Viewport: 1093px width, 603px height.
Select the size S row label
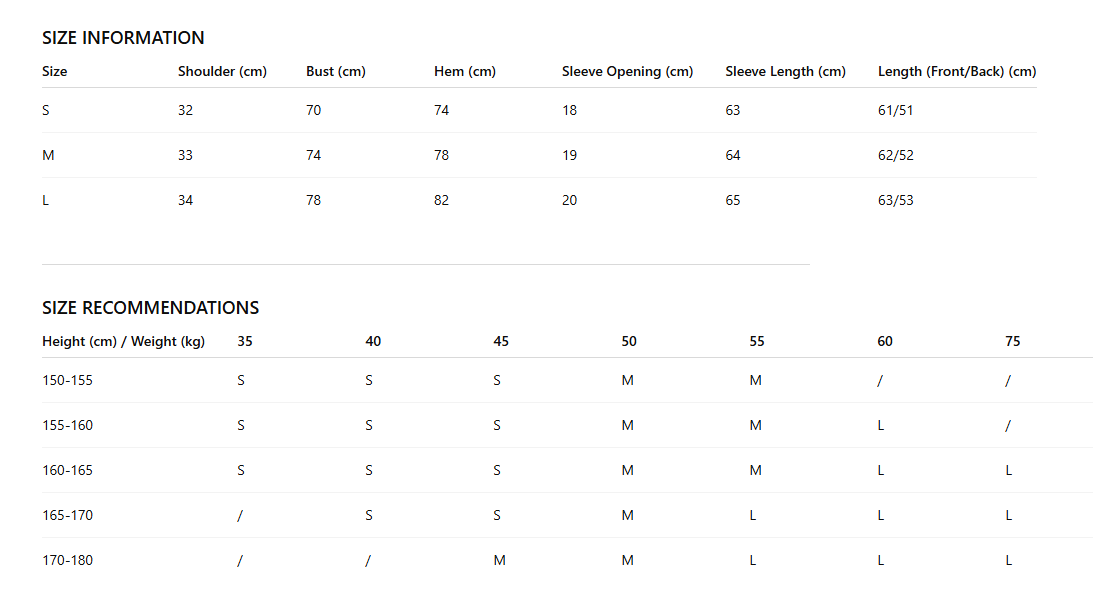46,110
